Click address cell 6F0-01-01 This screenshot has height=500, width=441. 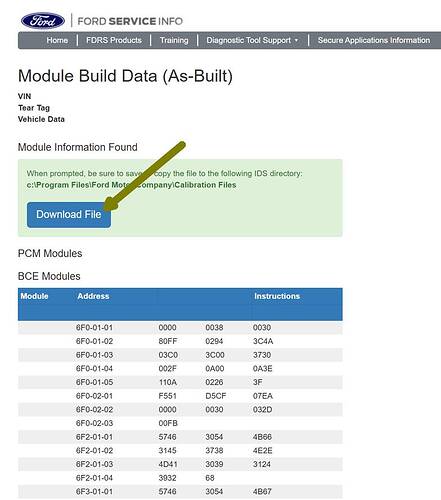click(x=94, y=327)
